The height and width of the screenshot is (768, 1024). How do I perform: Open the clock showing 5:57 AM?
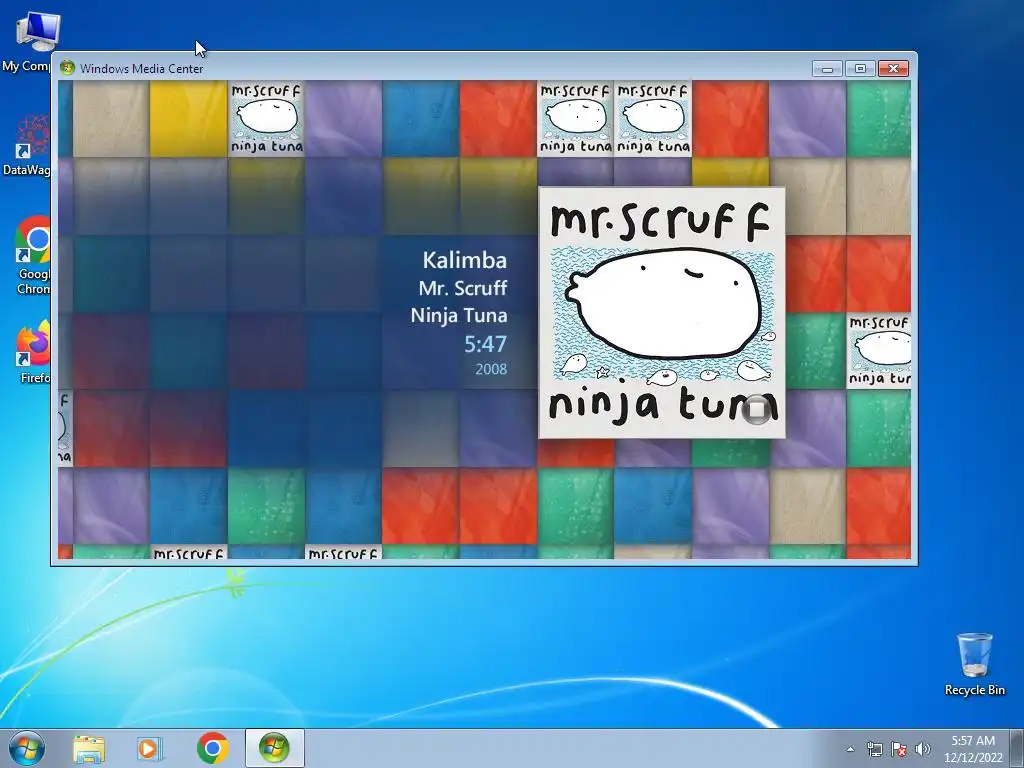973,749
